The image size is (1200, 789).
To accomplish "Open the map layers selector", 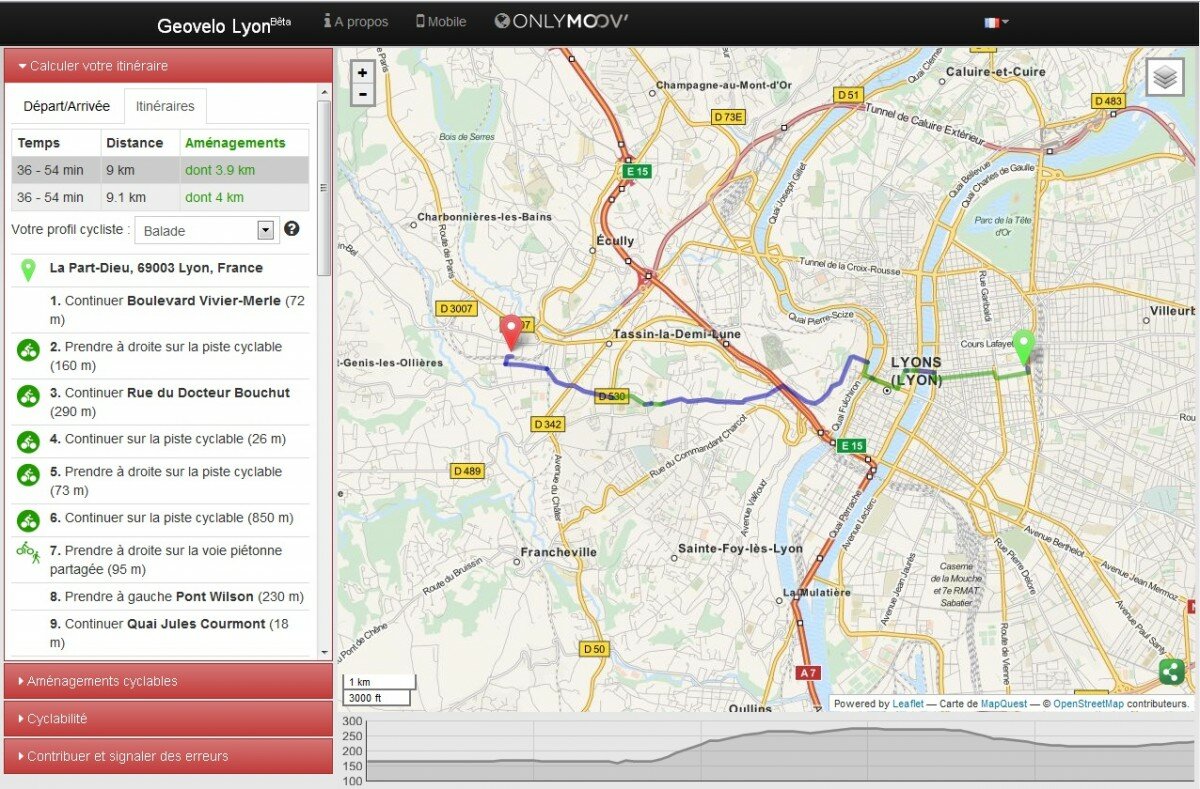I will click(1164, 77).
